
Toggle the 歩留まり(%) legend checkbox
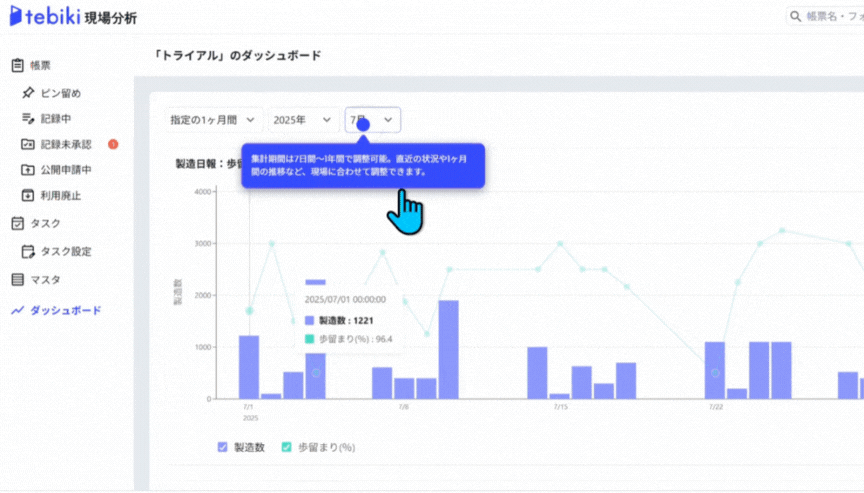click(x=287, y=447)
